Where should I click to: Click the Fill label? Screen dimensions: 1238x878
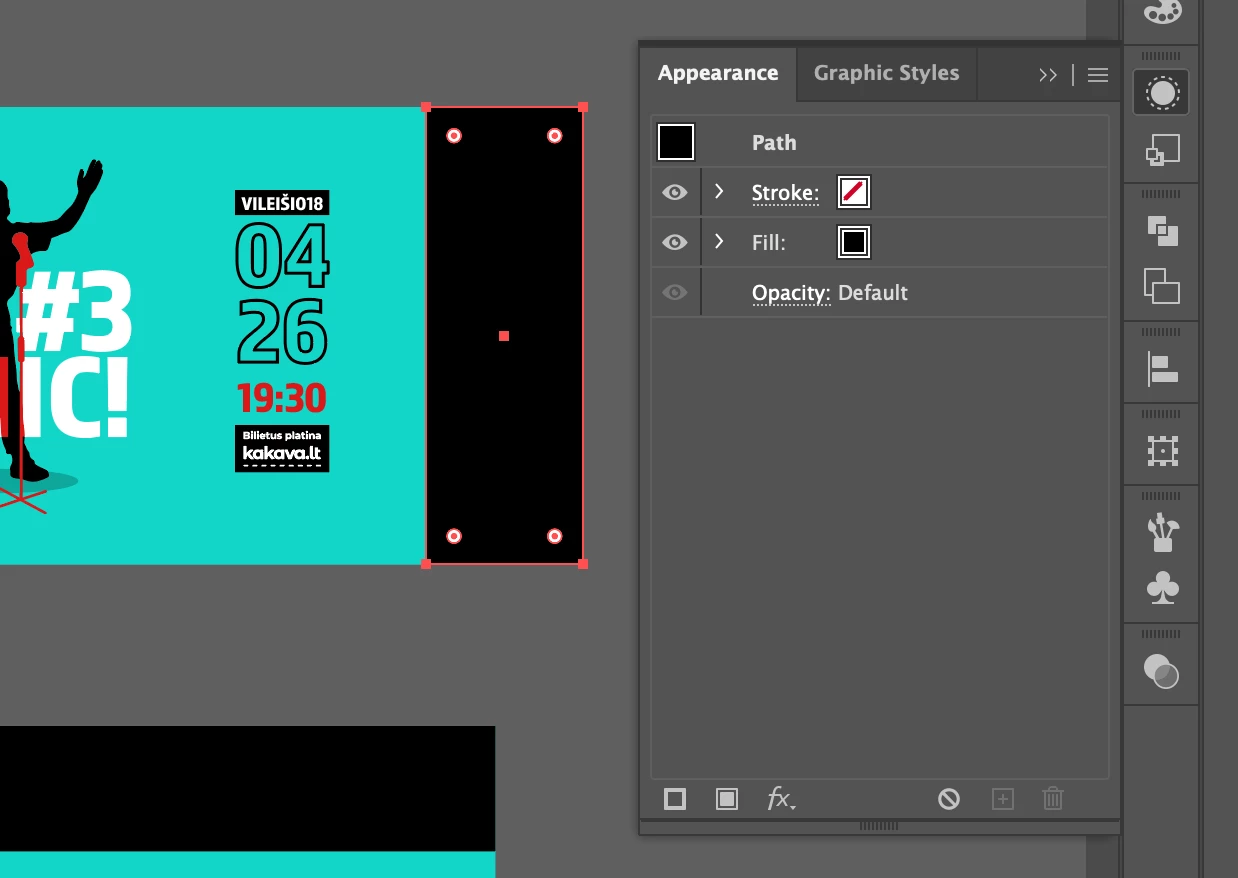[769, 243]
